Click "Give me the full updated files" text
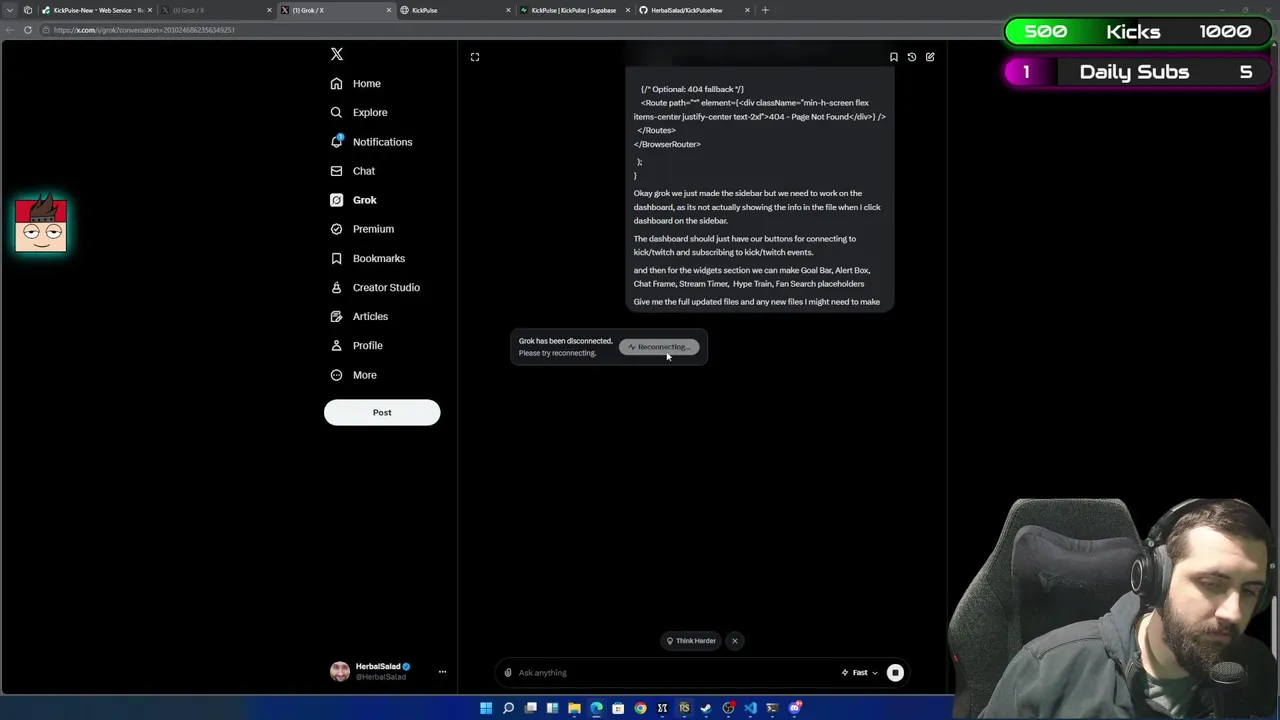The width and height of the screenshot is (1280, 720). (x=757, y=302)
